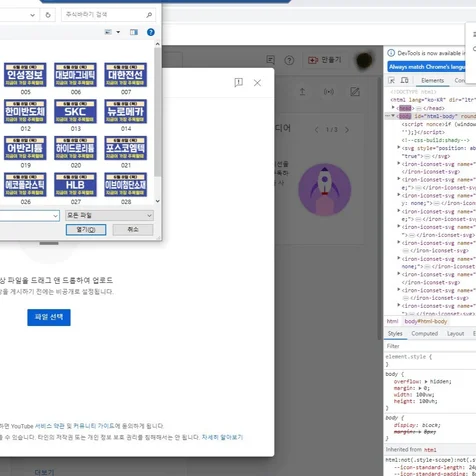Screen dimensions: 476x476
Task: Open the view options dropdown arrow
Action: click(118, 32)
